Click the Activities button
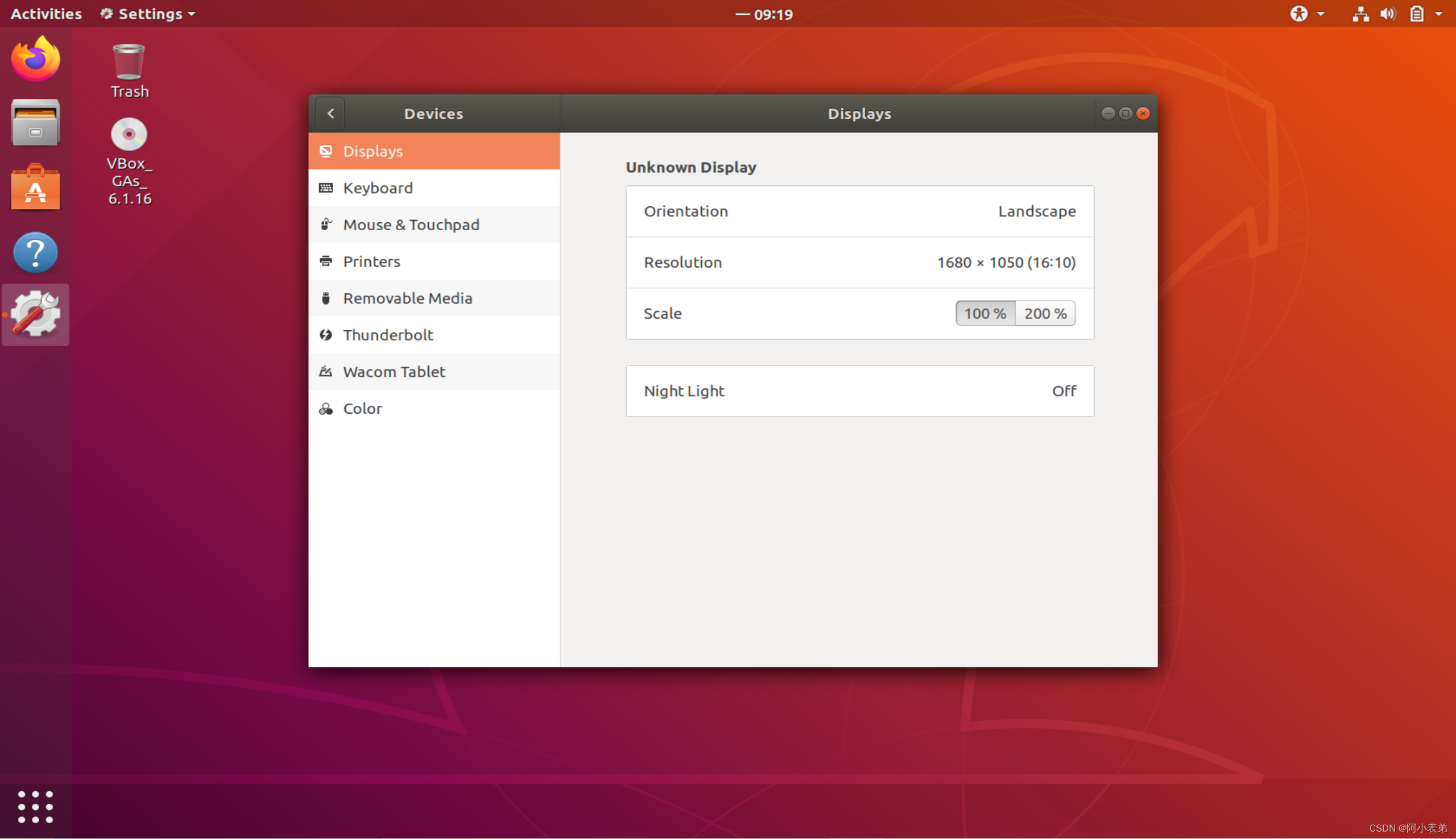This screenshot has width=1456, height=839. (x=46, y=14)
